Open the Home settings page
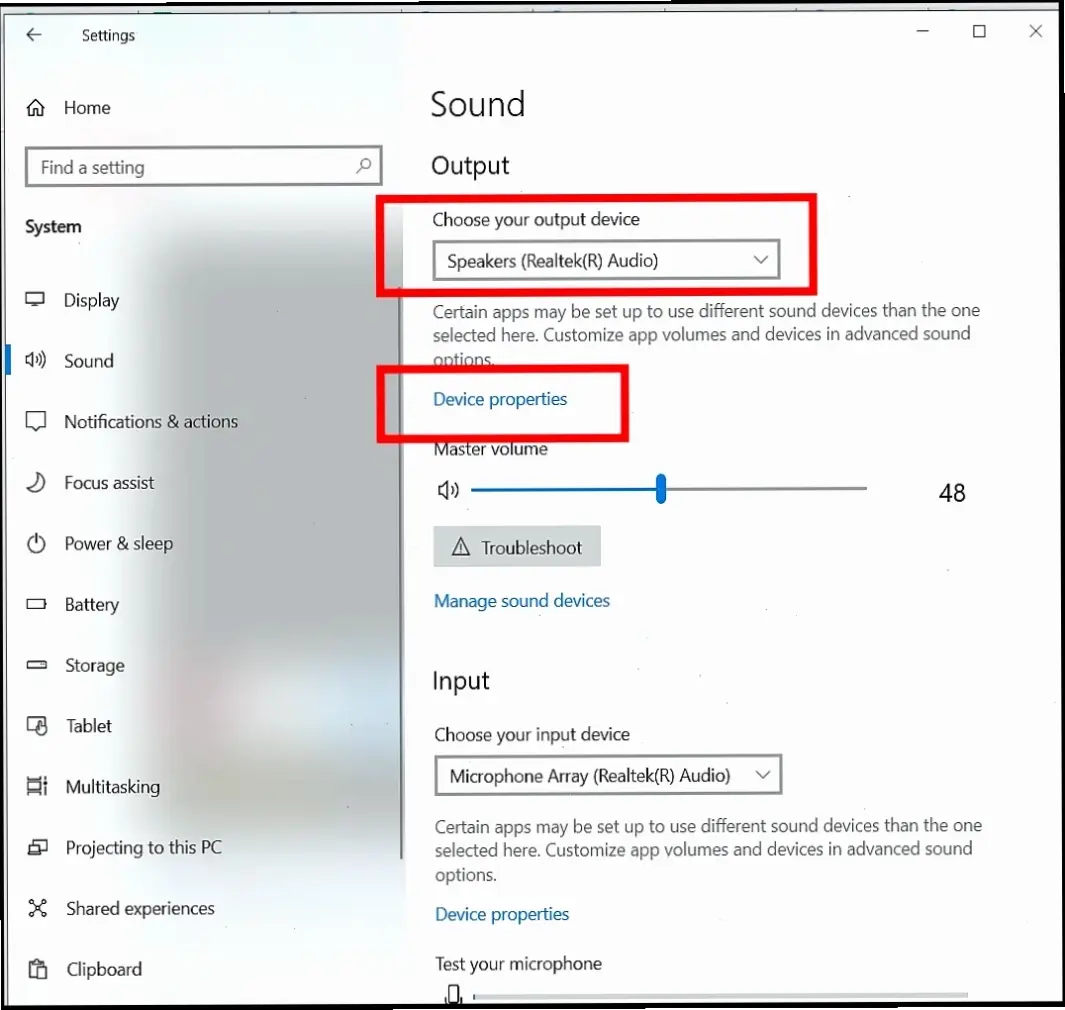Viewport: 1065px width, 1010px height. [87, 107]
